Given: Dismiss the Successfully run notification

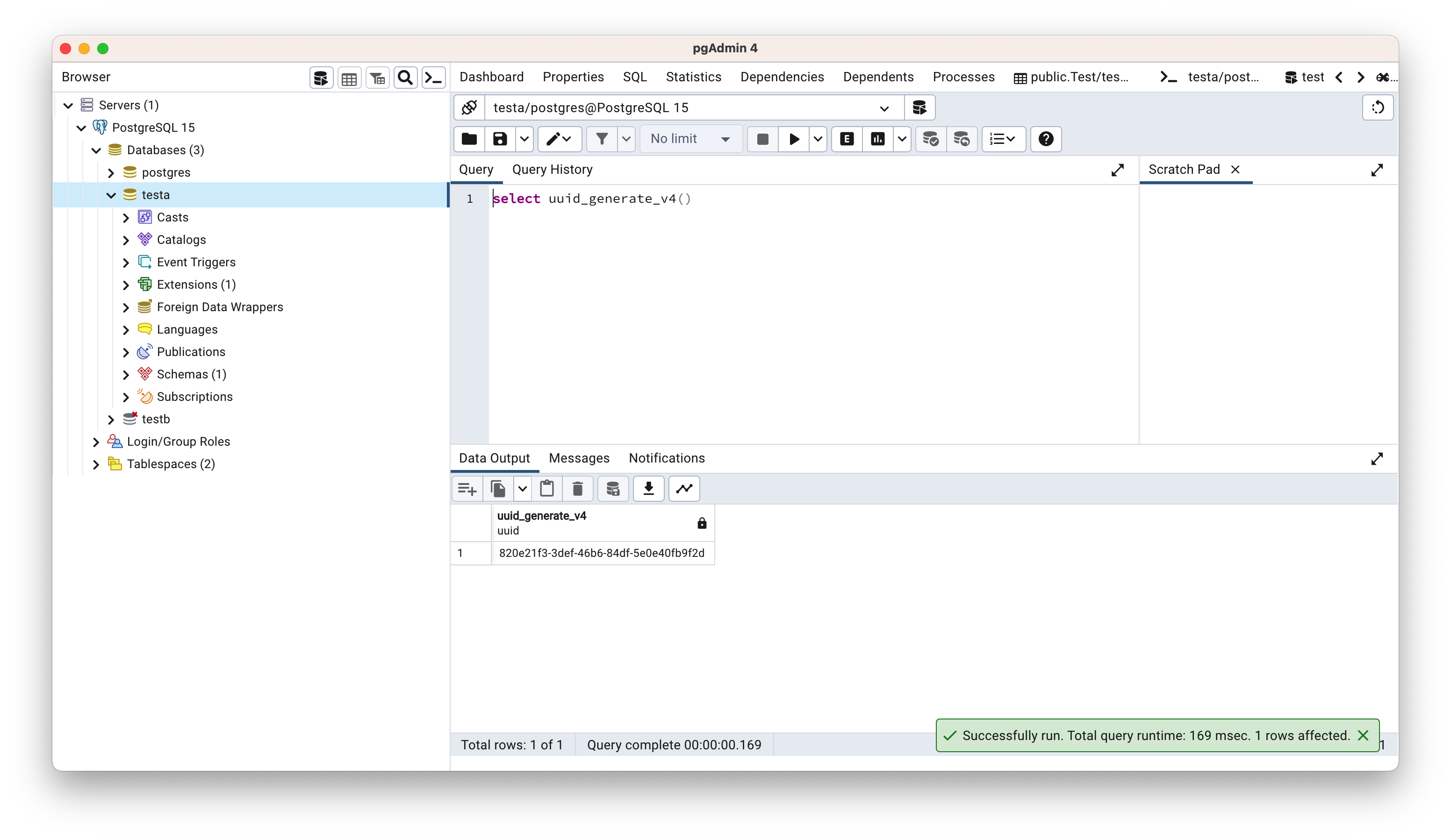Looking at the screenshot, I should coord(1362,735).
